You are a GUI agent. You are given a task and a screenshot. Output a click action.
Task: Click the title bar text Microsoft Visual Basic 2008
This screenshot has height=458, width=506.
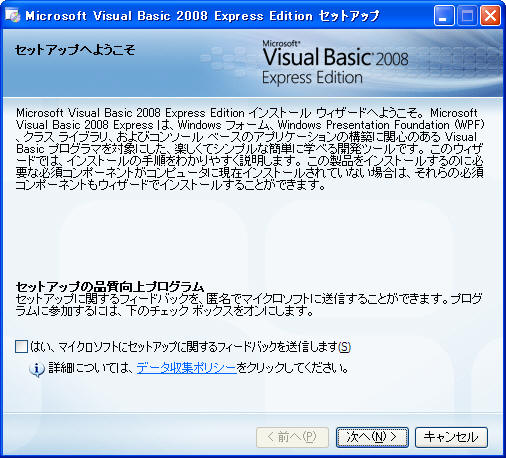pyautogui.click(x=117, y=16)
